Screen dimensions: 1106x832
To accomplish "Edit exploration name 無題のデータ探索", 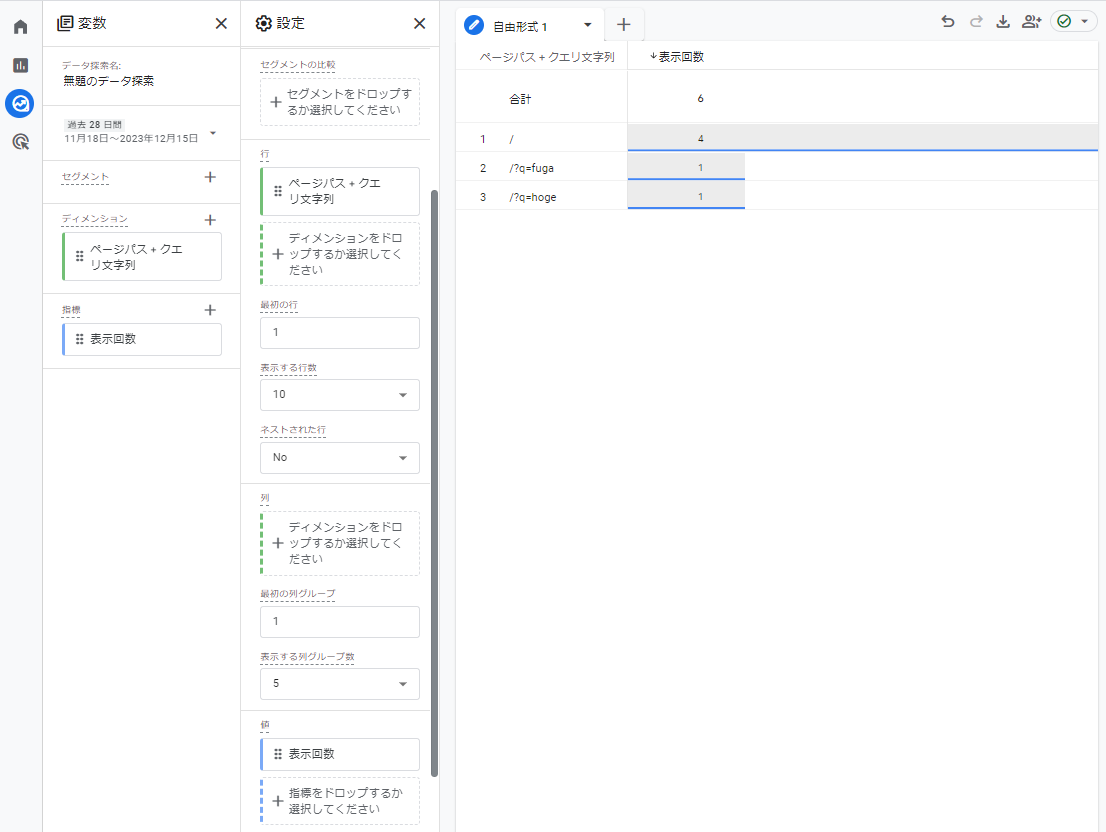I will [108, 81].
